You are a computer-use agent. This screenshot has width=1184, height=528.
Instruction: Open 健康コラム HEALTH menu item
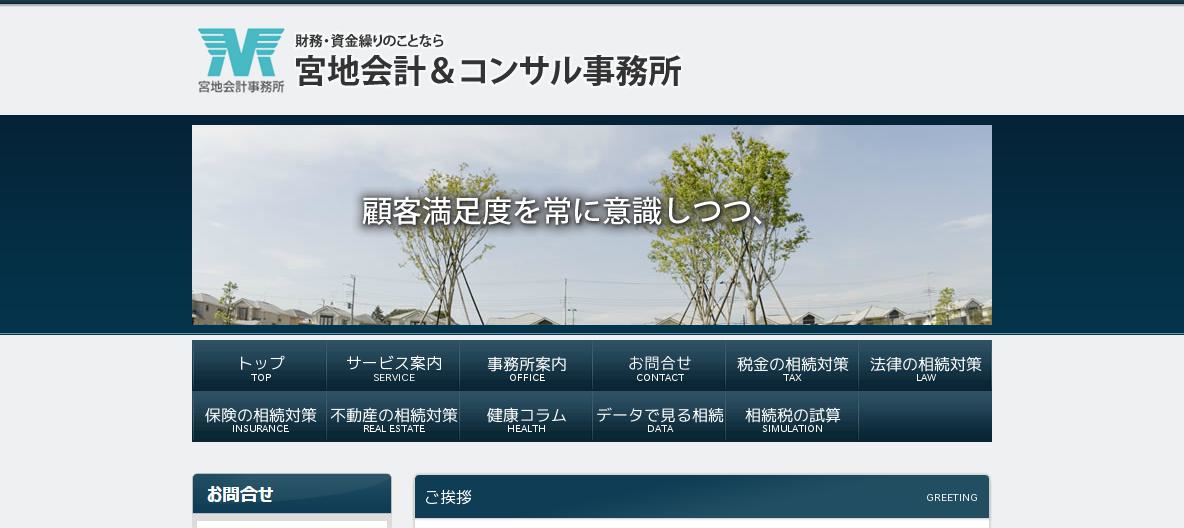[526, 416]
